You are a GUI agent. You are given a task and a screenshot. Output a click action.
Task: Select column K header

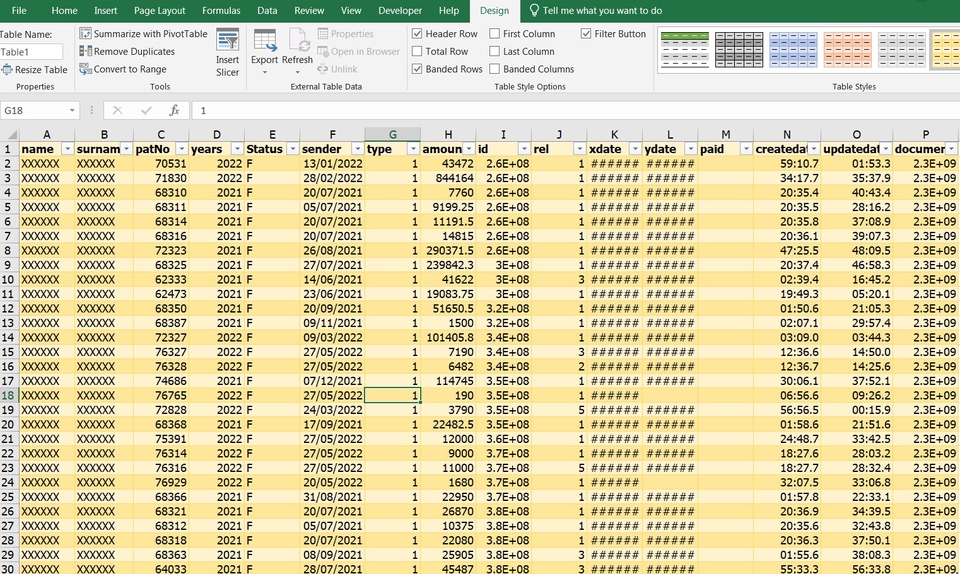point(614,134)
